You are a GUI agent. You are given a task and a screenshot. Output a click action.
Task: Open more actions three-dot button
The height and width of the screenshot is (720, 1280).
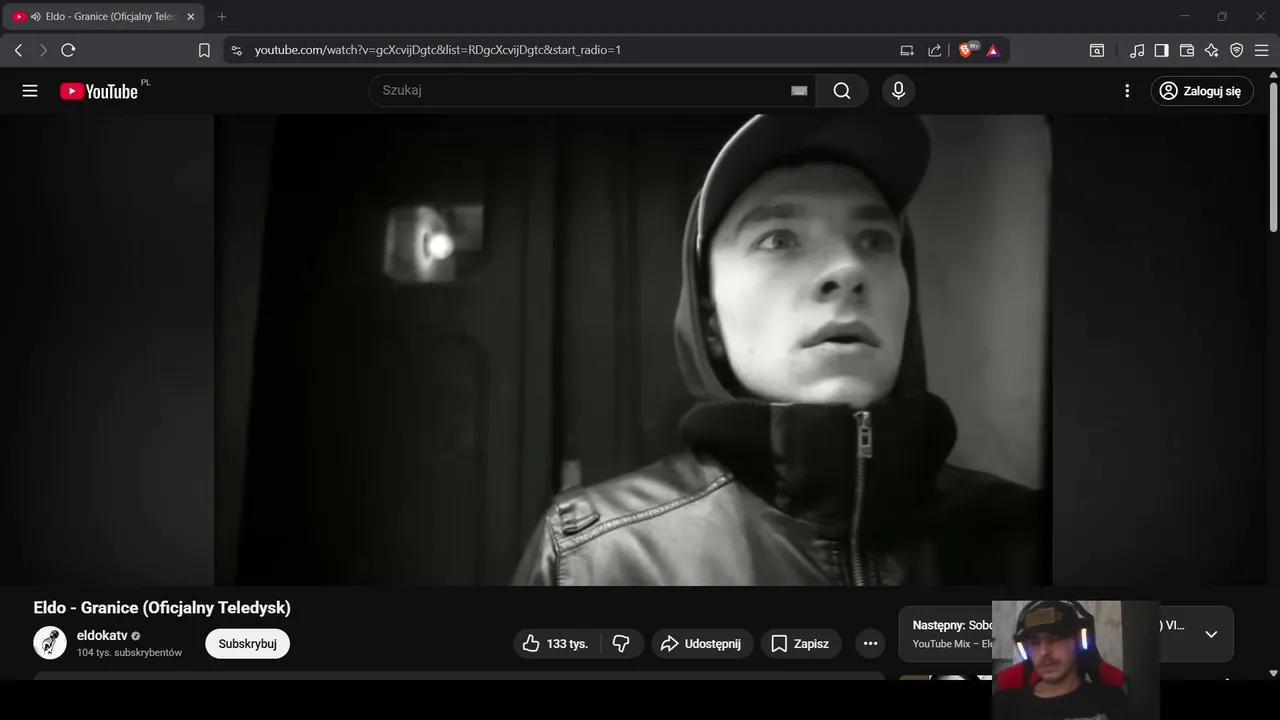click(870, 644)
